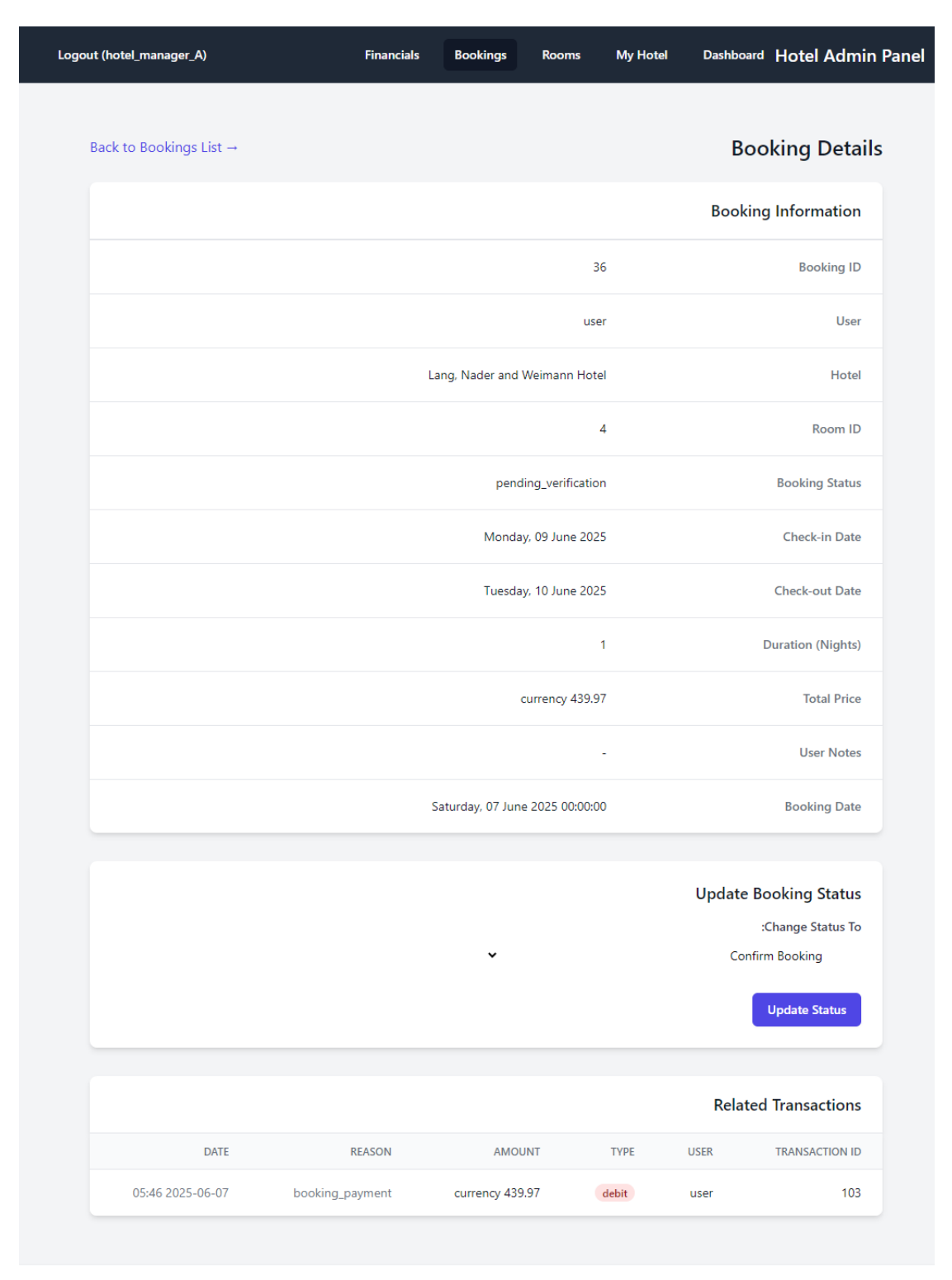The height and width of the screenshot is (1280, 952).
Task: Switch to the Bookings nav tab
Action: [480, 55]
